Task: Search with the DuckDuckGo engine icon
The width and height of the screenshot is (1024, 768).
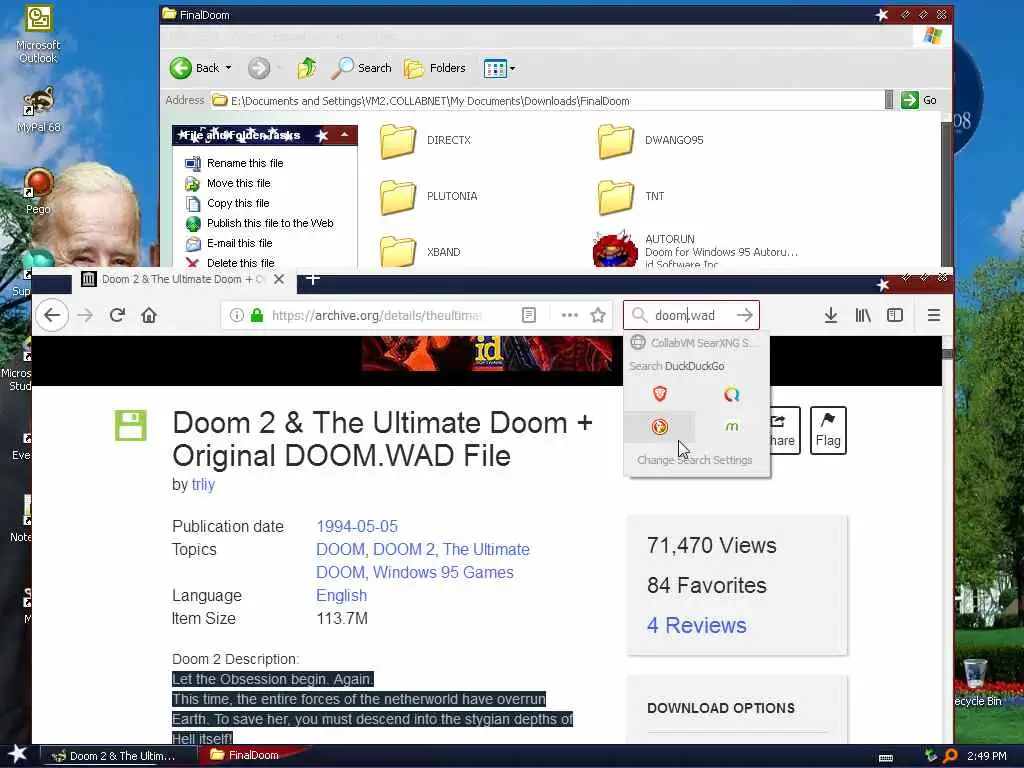Action: (x=660, y=426)
